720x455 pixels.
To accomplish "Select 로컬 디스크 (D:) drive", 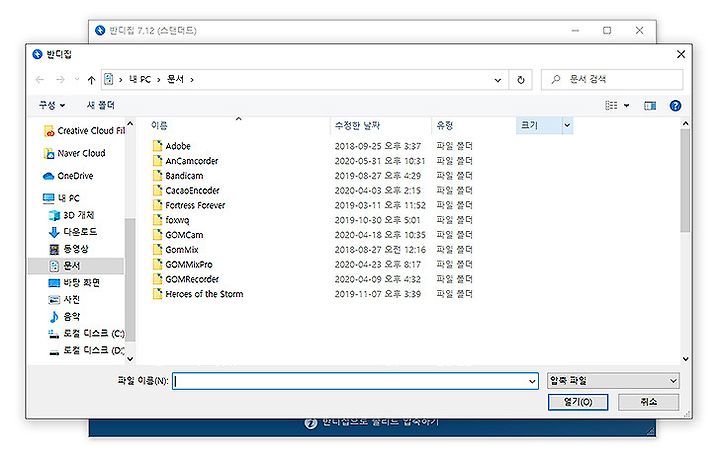I will pos(86,350).
